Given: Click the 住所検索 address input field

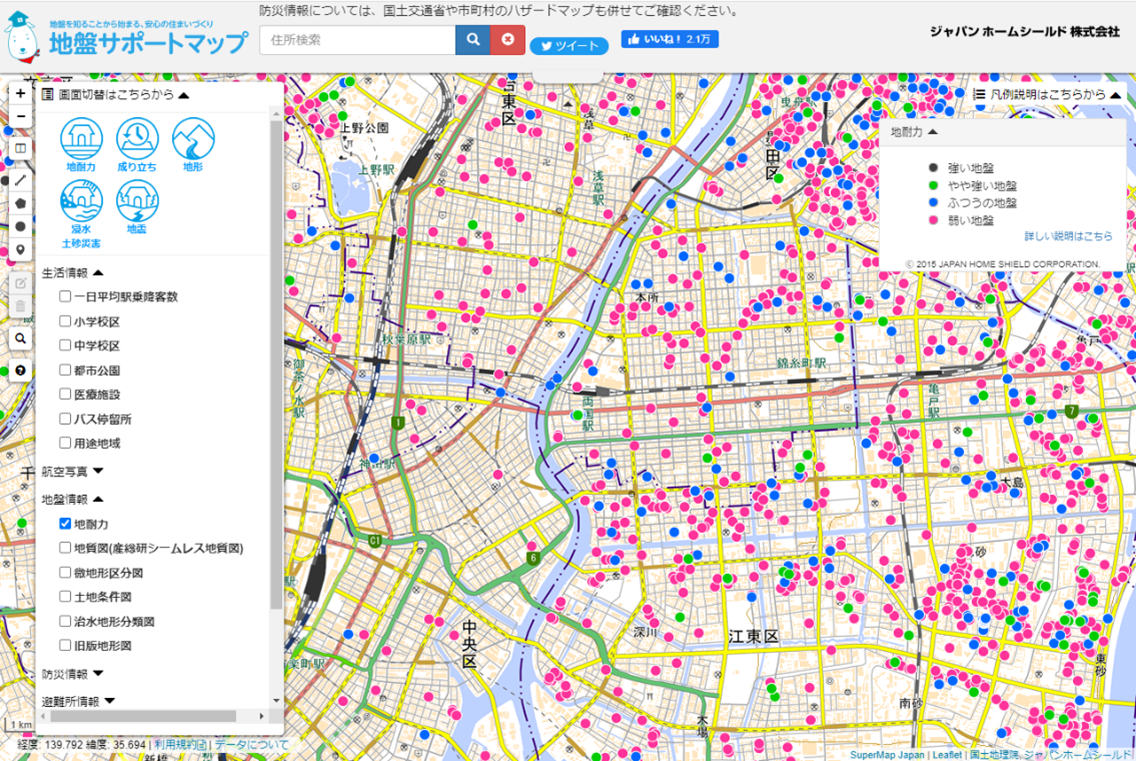Looking at the screenshot, I should coord(357,40).
